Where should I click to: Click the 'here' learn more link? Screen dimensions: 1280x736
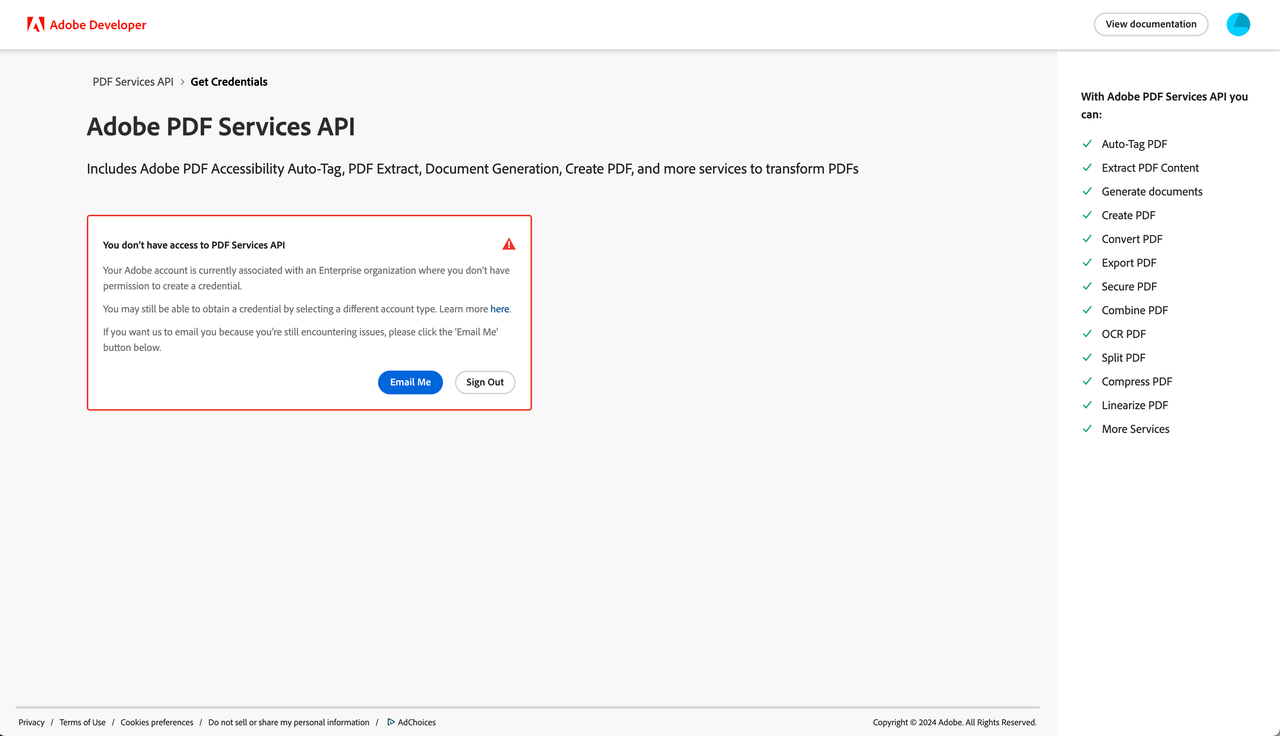[499, 308]
